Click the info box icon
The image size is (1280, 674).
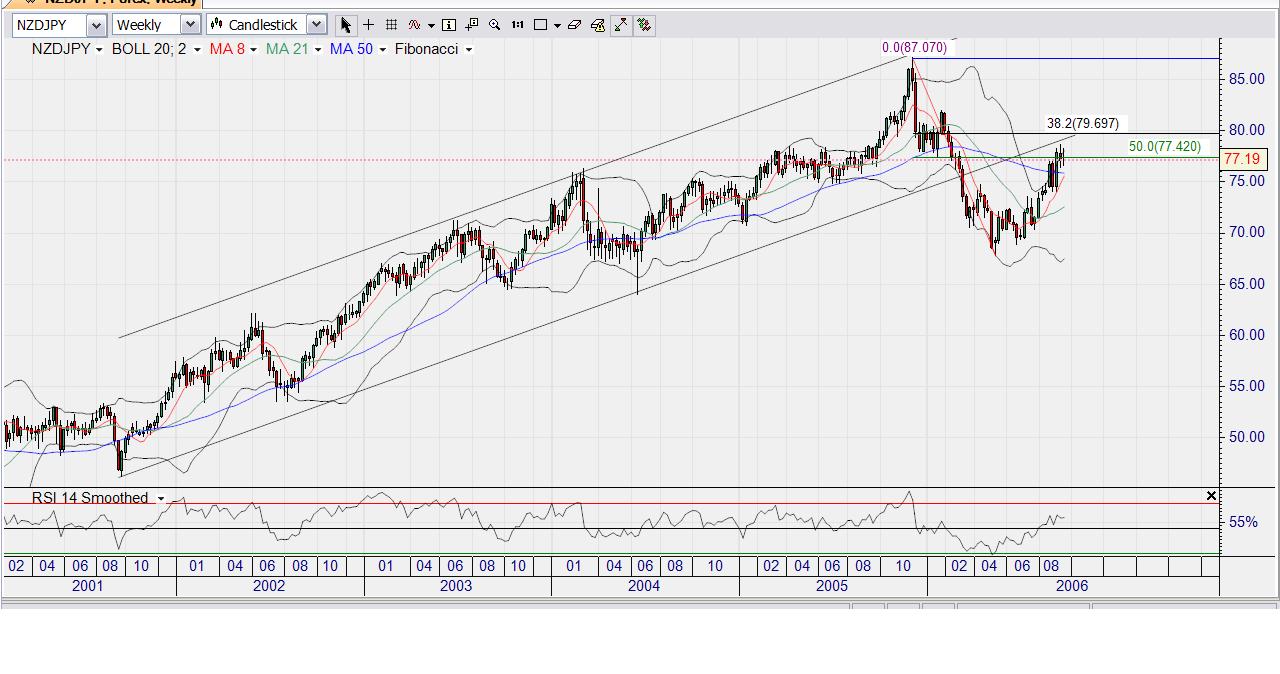click(x=449, y=25)
